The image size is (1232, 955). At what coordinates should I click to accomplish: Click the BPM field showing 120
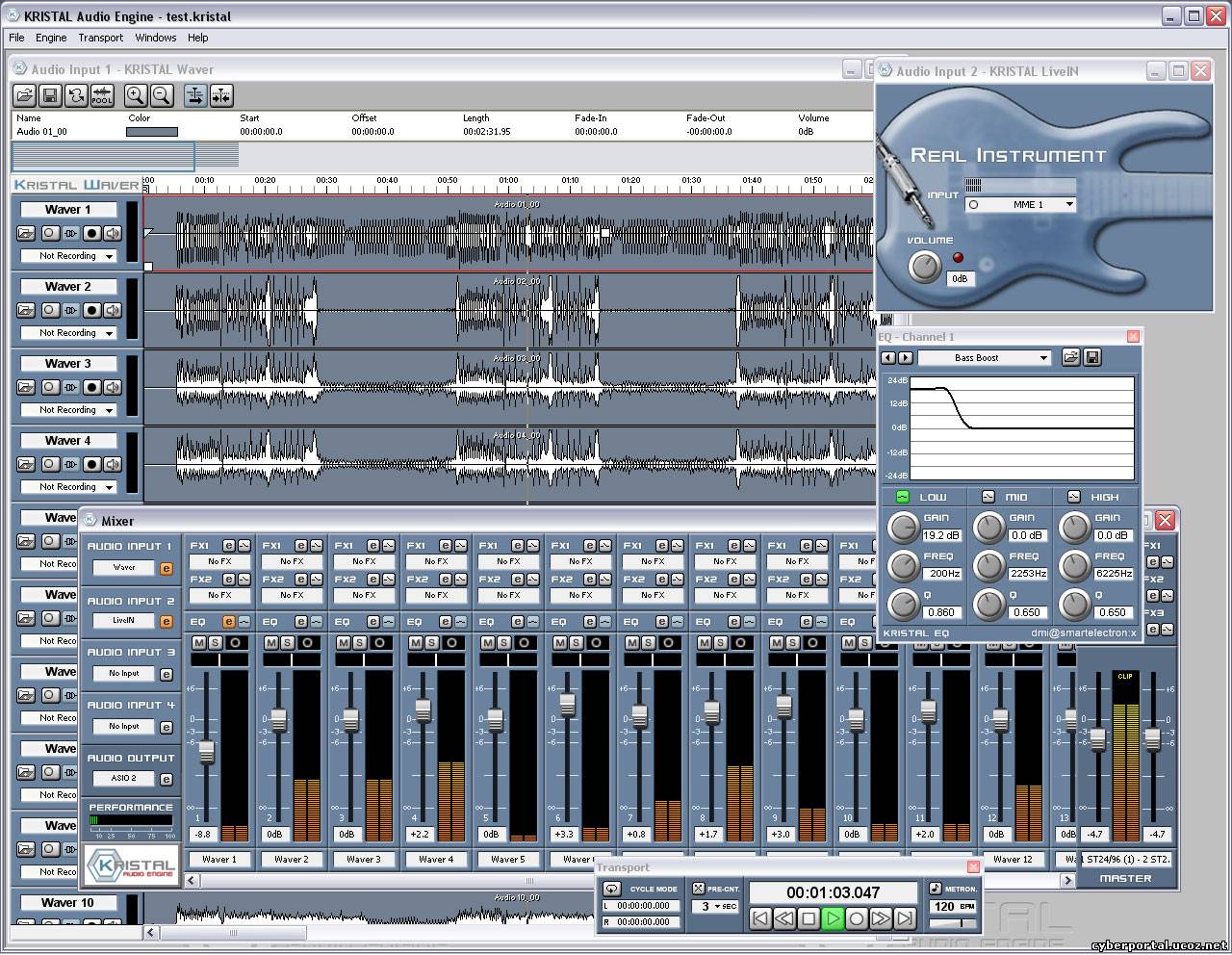pos(953,906)
